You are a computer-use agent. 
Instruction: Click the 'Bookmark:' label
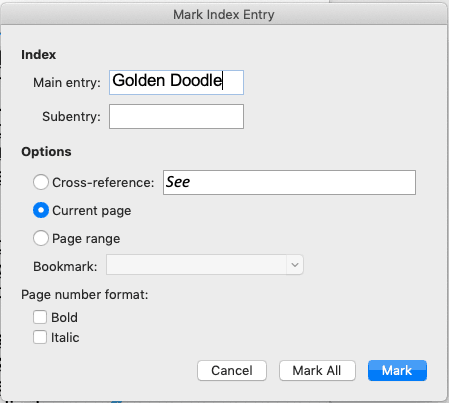pyautogui.click(x=65, y=267)
